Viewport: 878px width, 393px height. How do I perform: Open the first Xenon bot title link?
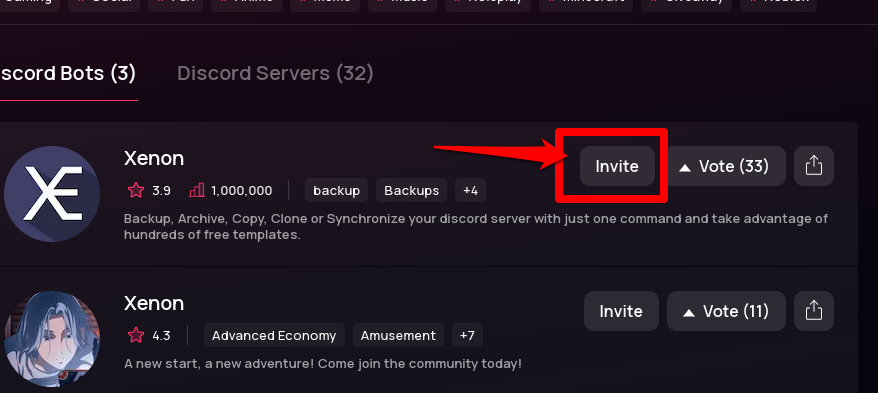154,158
